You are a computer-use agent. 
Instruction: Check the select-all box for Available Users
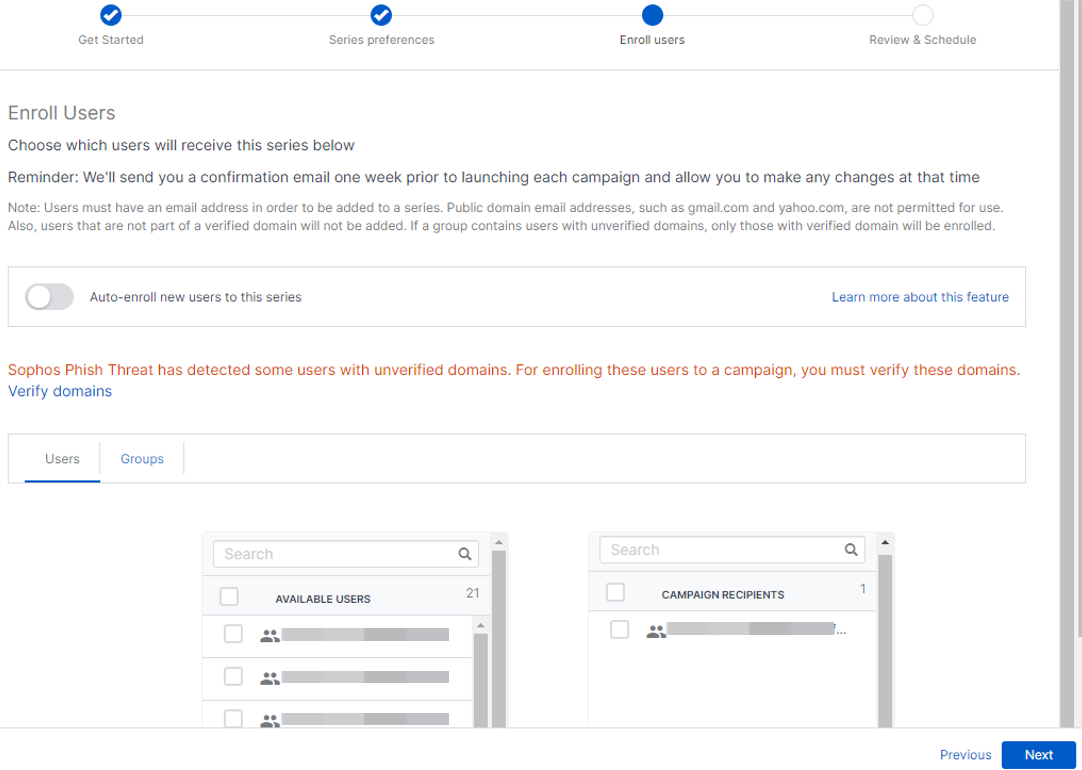(229, 597)
